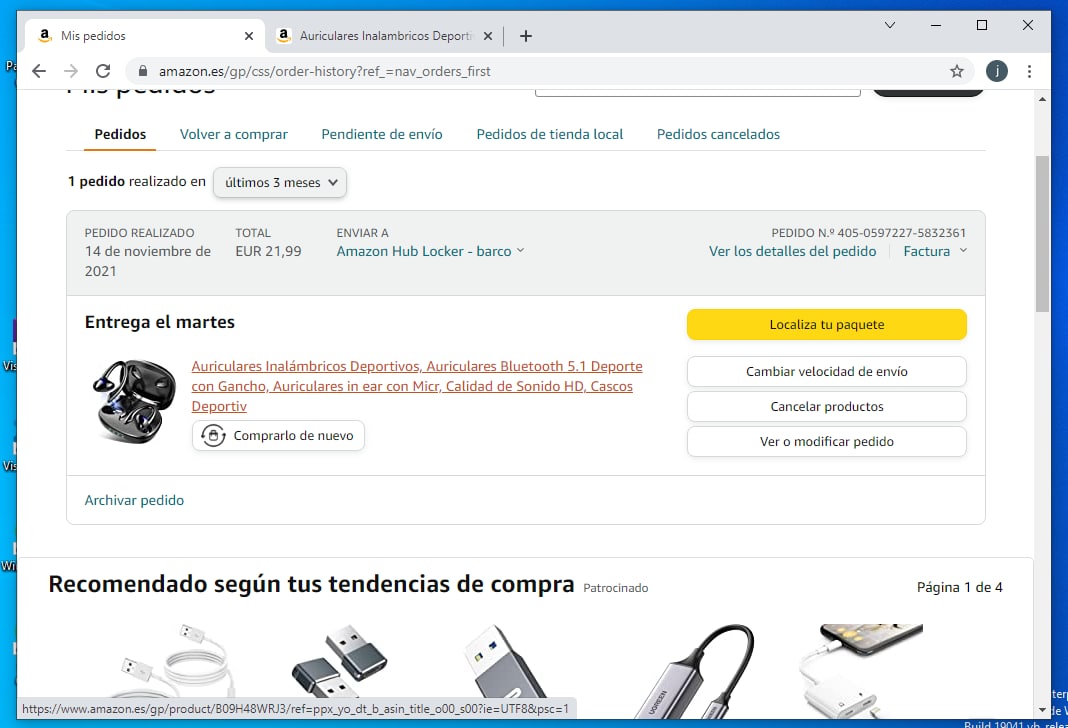Click the Entrega el martes heading
This screenshot has height=728, width=1068.
pyautogui.click(x=159, y=322)
